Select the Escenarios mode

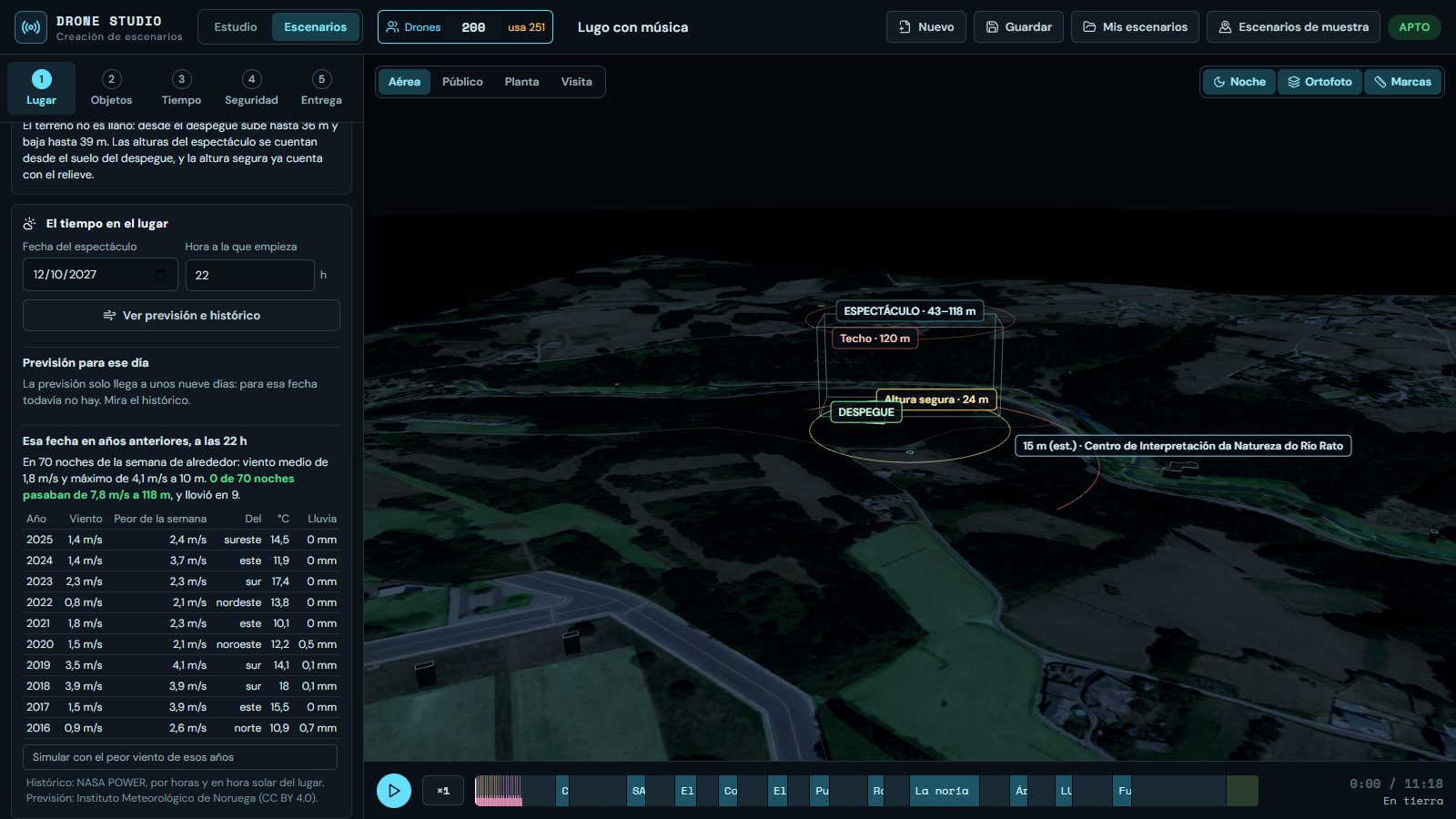315,27
